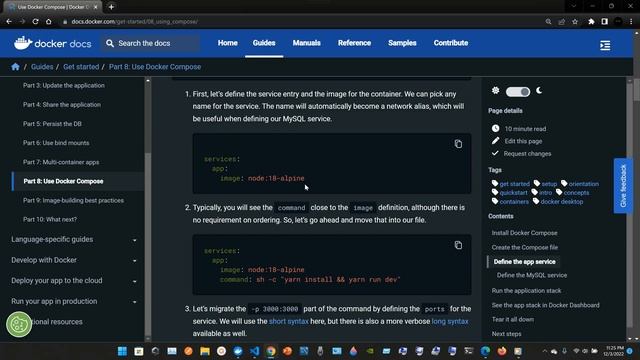Click the Docker docs whale logo

click(23, 43)
